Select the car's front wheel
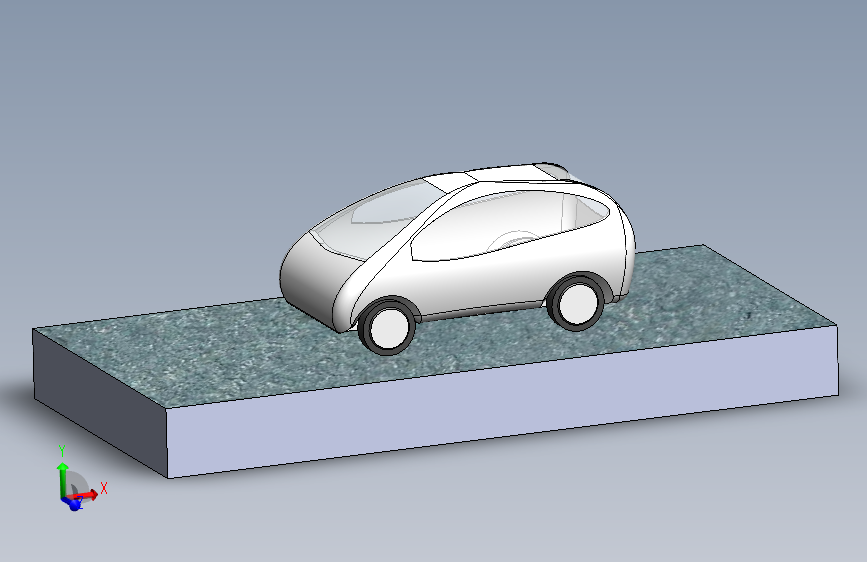 tap(387, 327)
